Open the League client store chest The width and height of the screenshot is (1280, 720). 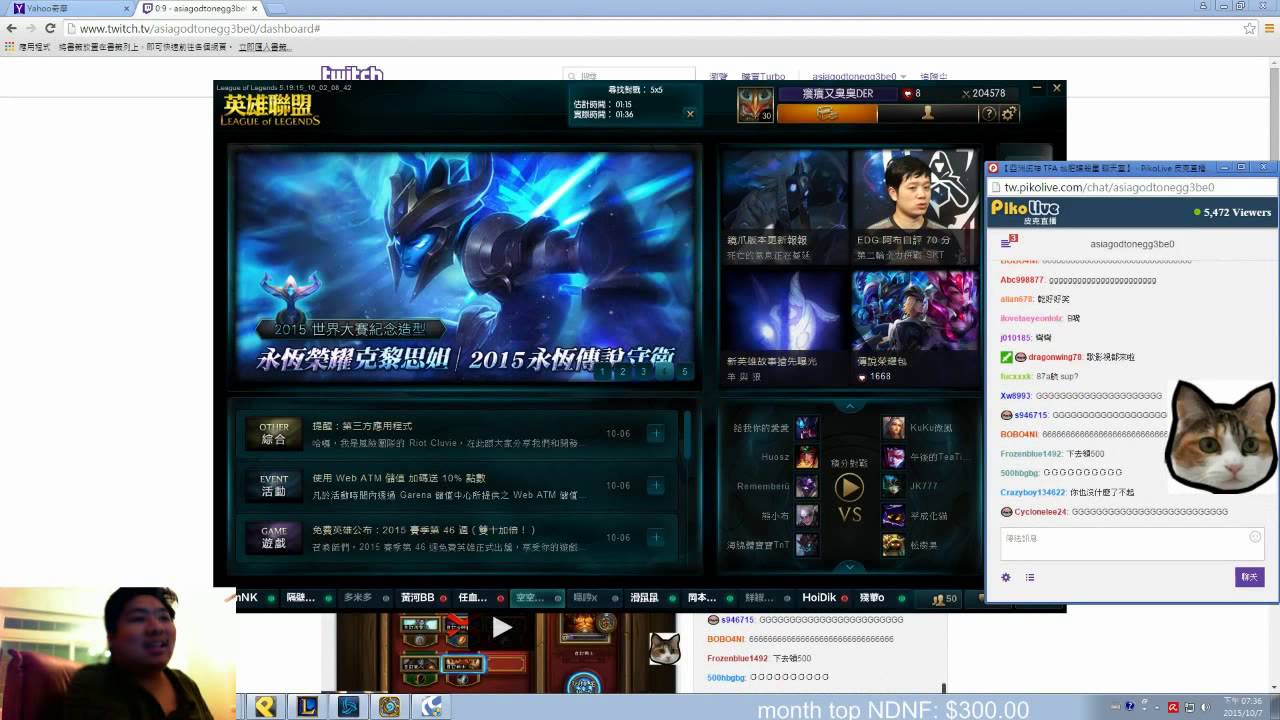(x=826, y=114)
